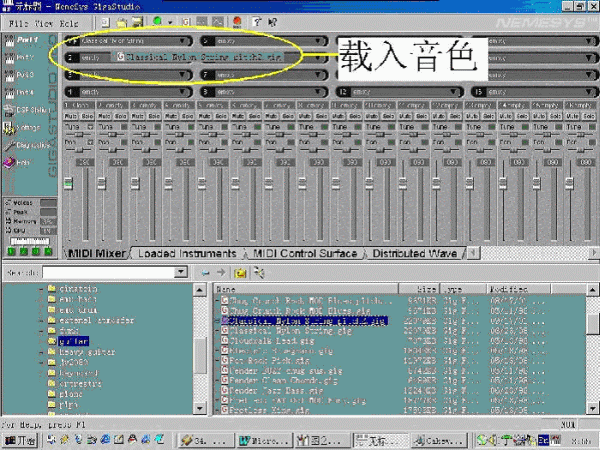
Task: Click the forward arrow in file browser toolbar
Action: (x=221, y=273)
